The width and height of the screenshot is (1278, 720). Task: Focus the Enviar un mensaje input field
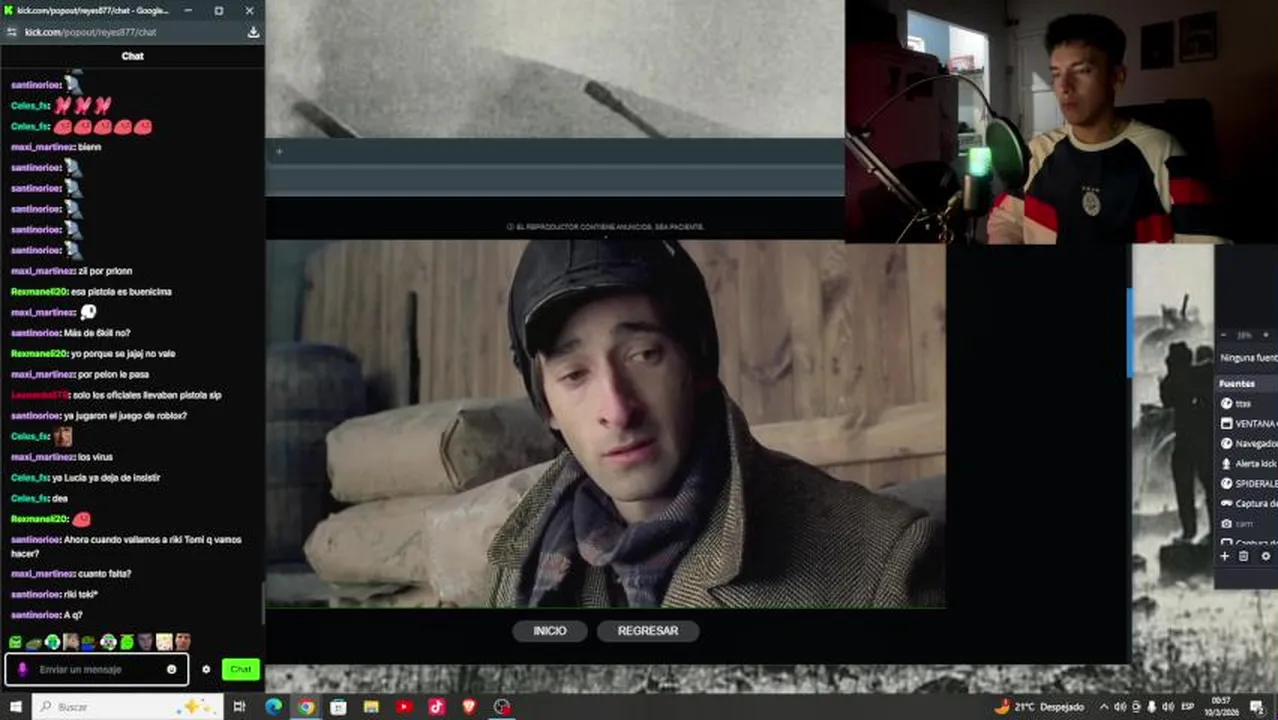pos(98,669)
